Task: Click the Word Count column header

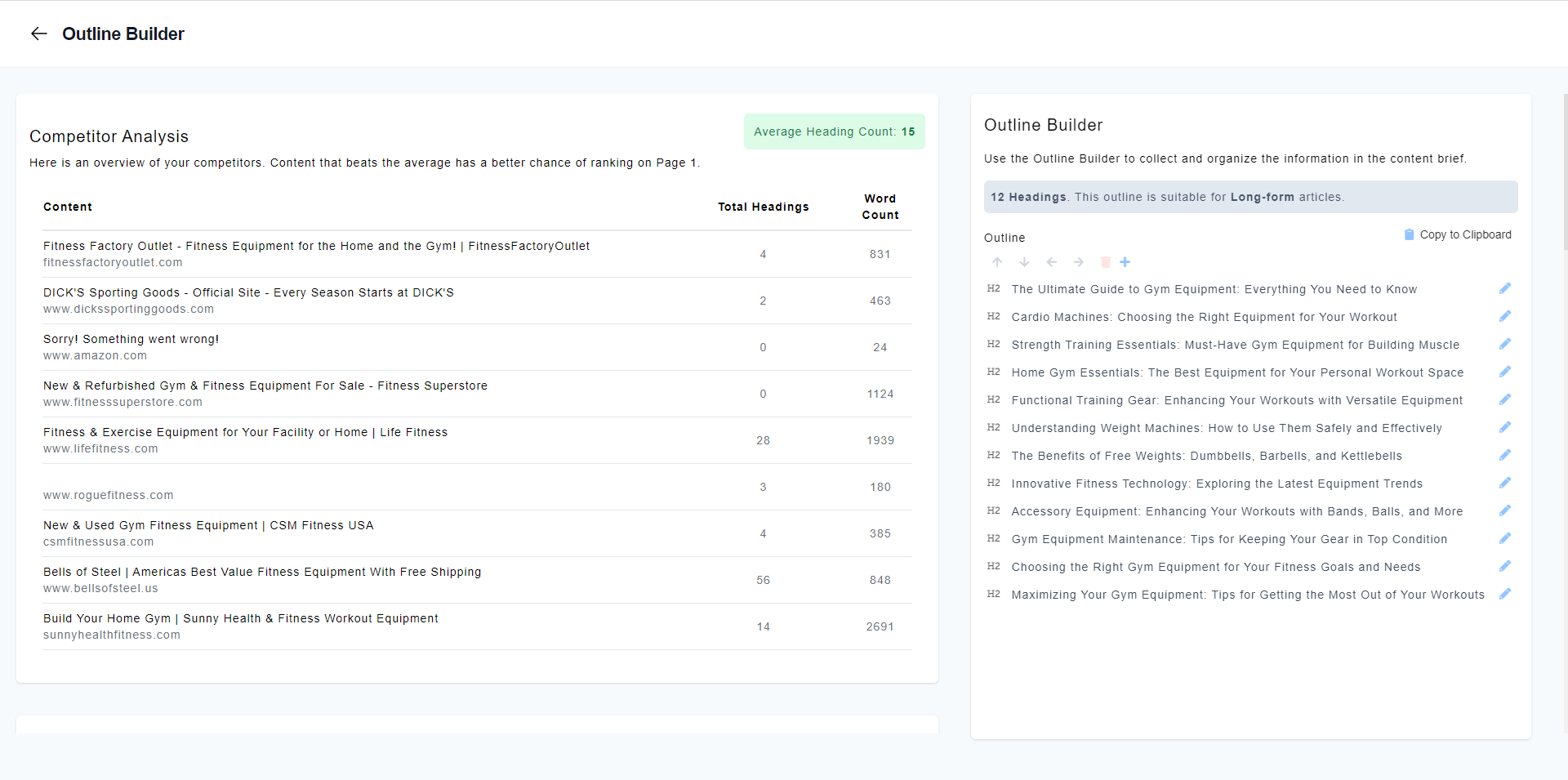Action: pos(880,207)
